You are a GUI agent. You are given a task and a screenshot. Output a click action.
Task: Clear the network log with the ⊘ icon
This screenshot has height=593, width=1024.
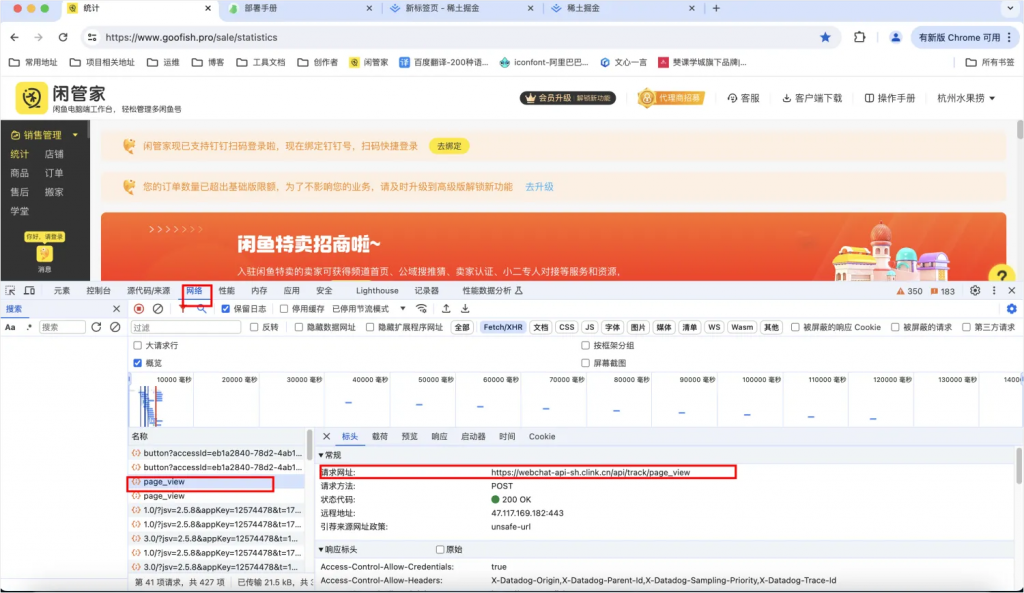(x=158, y=310)
